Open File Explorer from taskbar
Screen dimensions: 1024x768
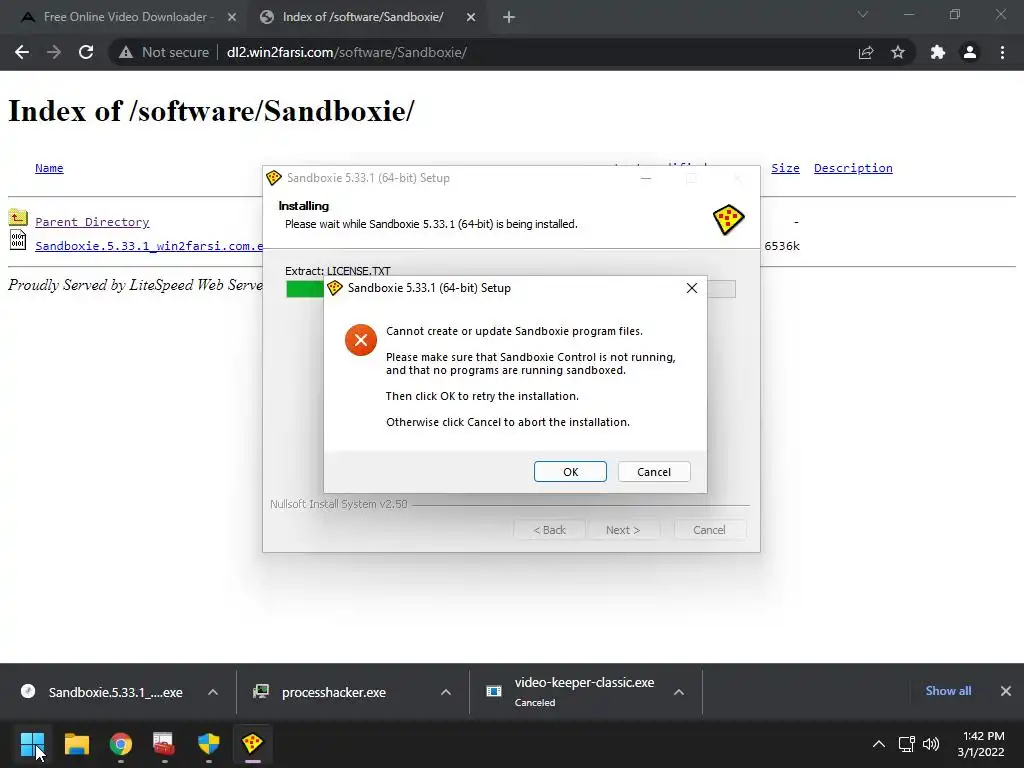coord(76,743)
